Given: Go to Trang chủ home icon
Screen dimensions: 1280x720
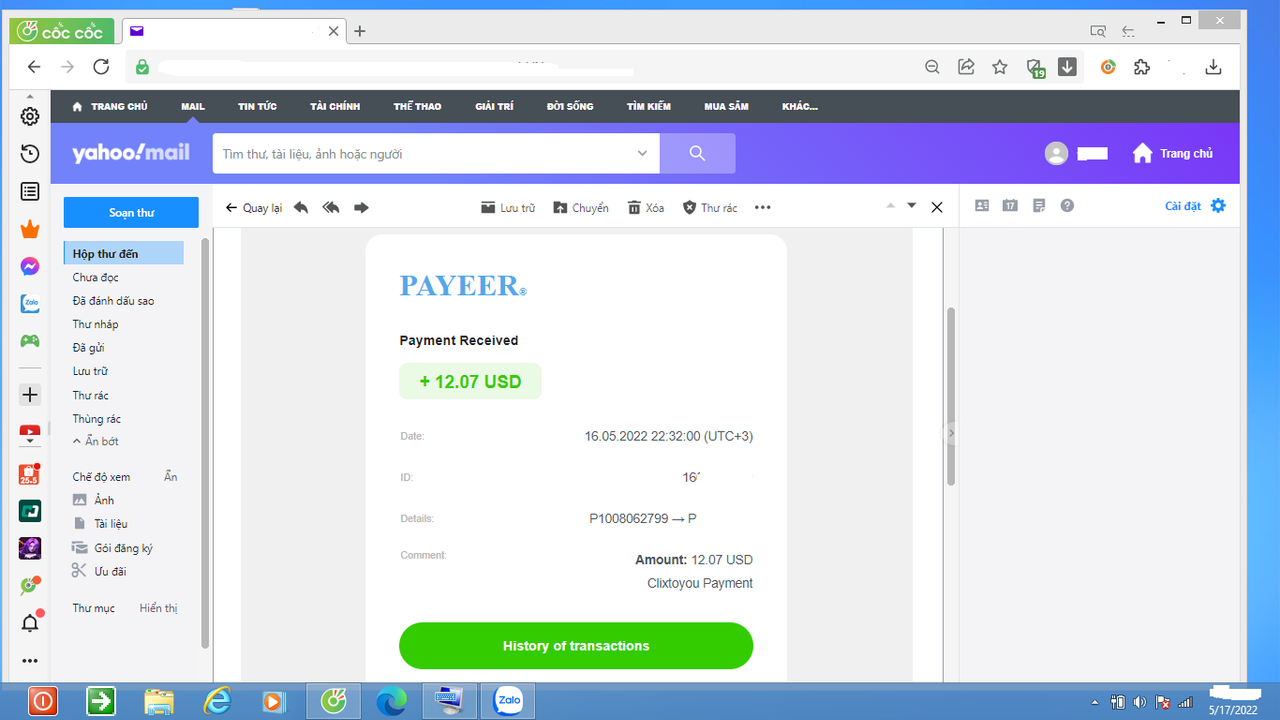Looking at the screenshot, I should tap(1143, 153).
